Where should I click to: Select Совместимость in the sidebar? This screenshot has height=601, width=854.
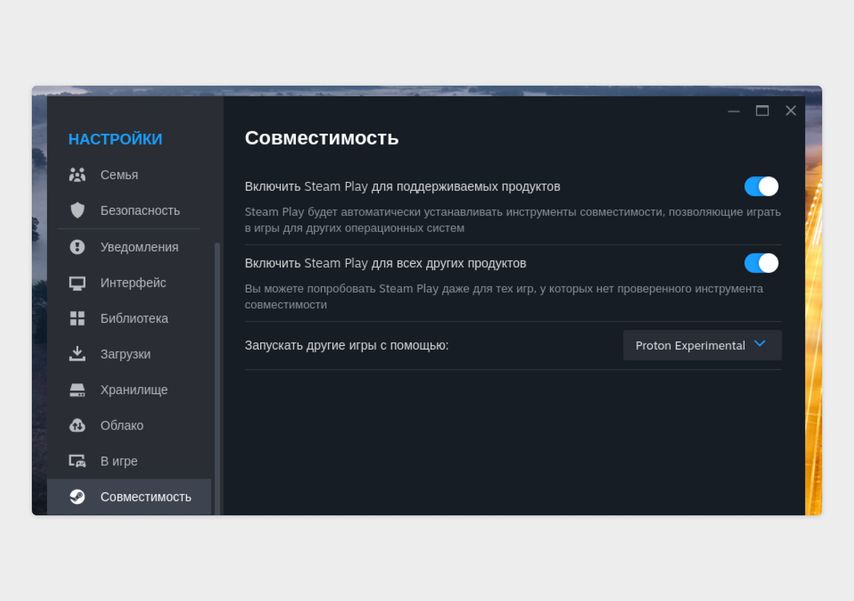pyautogui.click(x=129, y=496)
